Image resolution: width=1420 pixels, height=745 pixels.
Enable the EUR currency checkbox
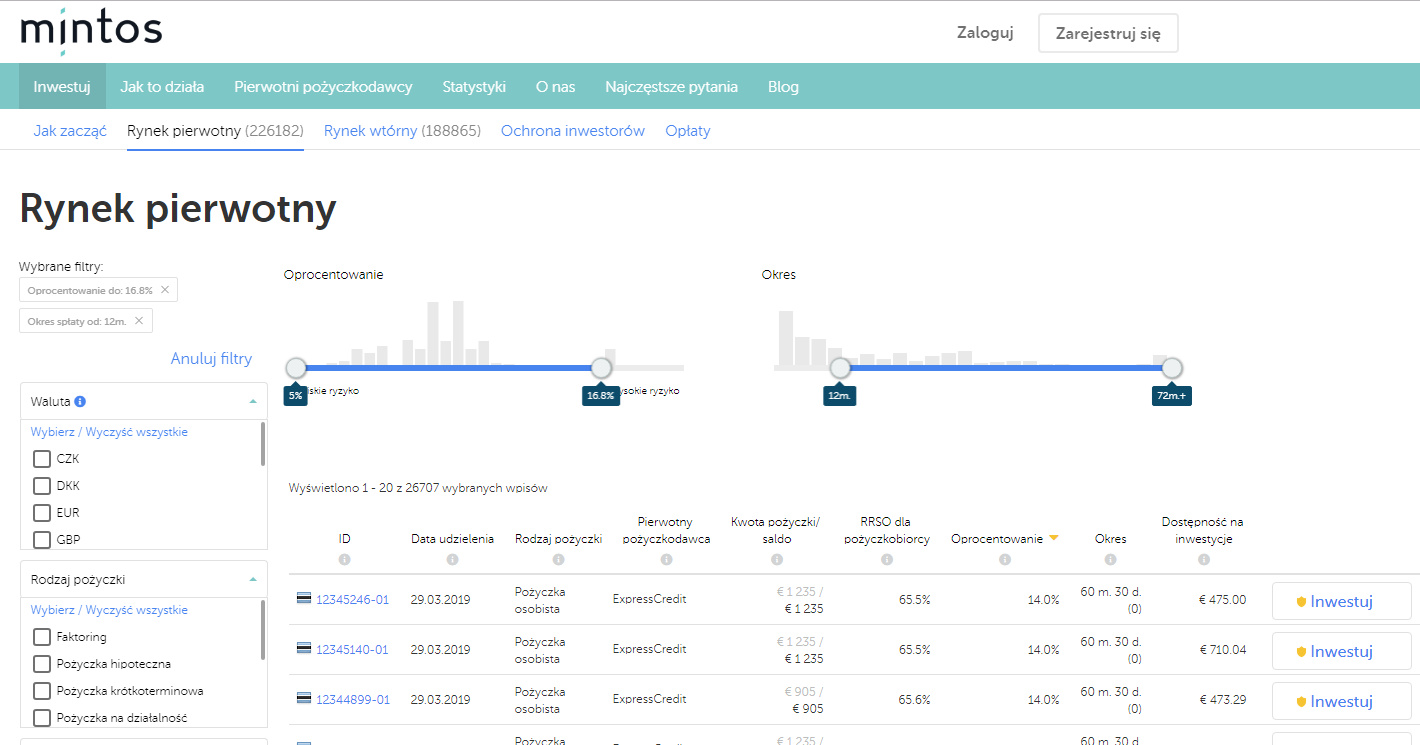(x=42, y=513)
